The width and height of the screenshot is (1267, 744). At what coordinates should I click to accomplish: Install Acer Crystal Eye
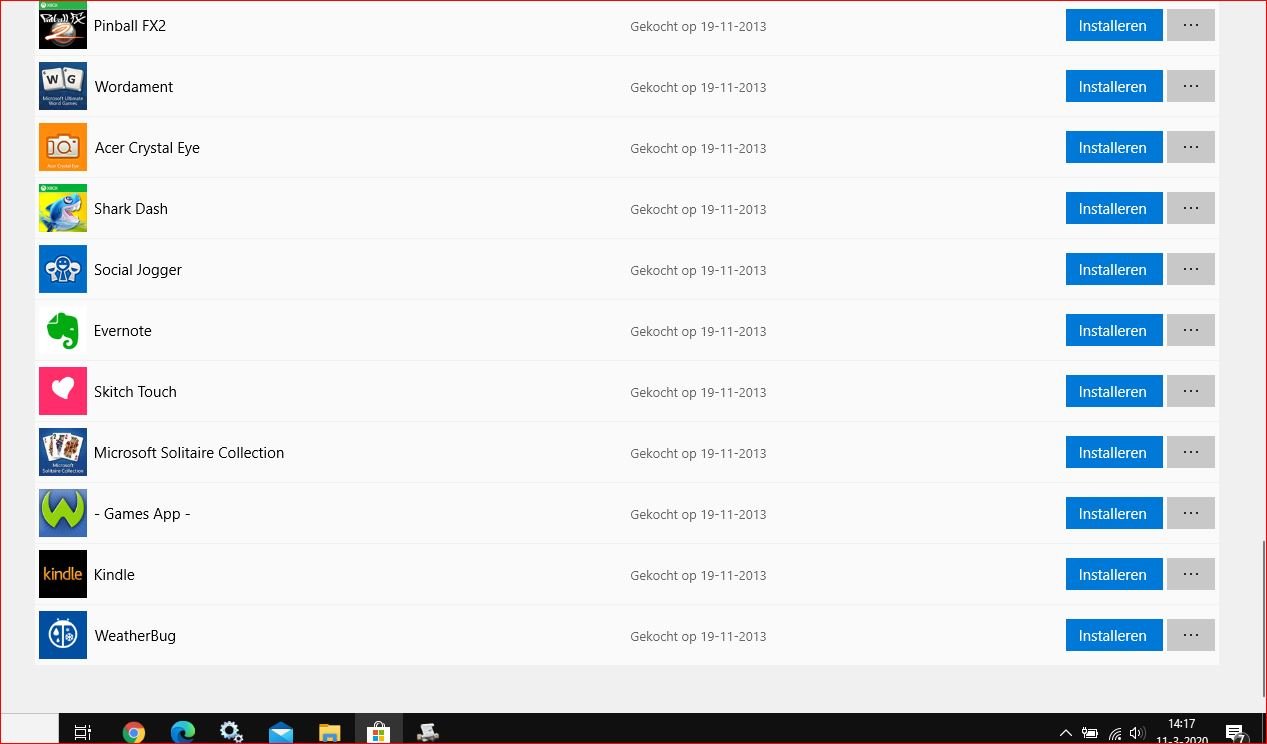[1114, 147]
